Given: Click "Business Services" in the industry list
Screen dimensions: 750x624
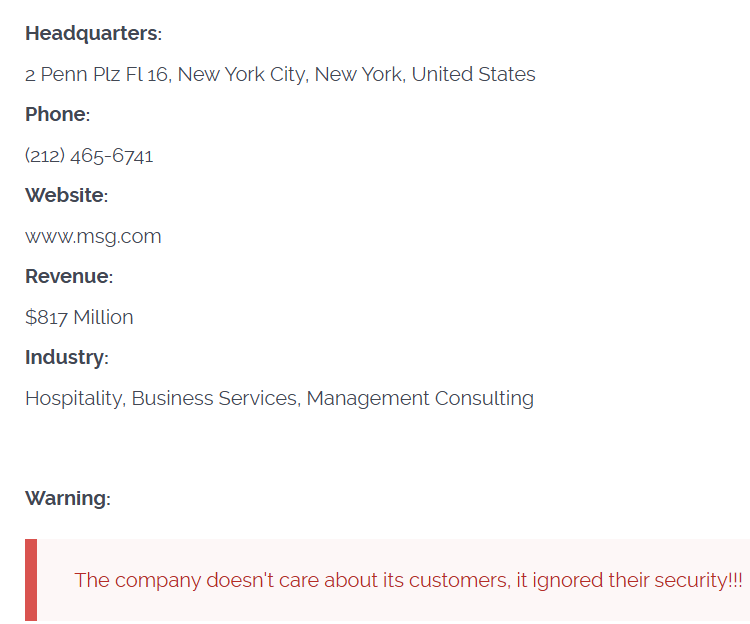Looking at the screenshot, I should (x=215, y=398).
